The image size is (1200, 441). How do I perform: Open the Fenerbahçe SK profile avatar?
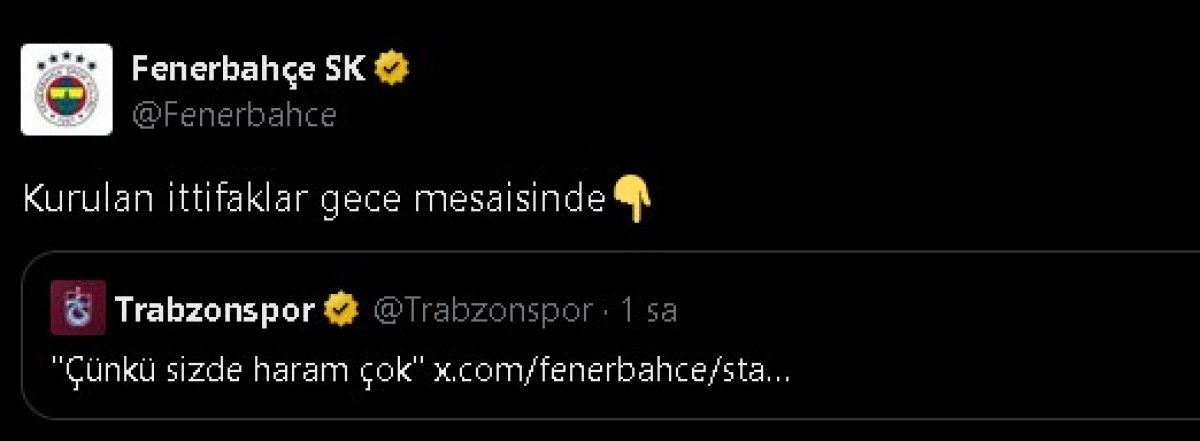[x=66, y=89]
